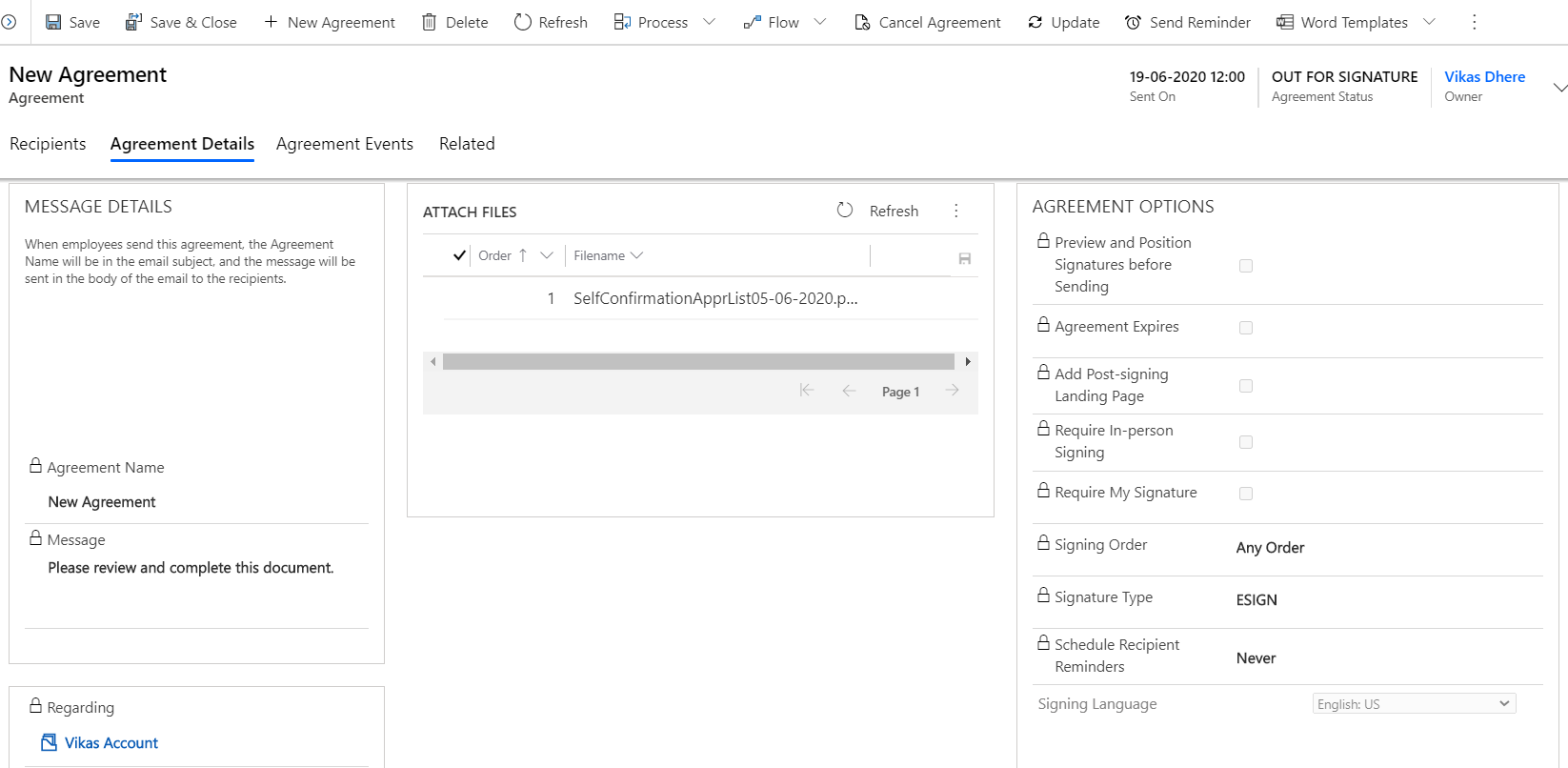Toggle Require In-person Signing checkbox

point(1246,442)
